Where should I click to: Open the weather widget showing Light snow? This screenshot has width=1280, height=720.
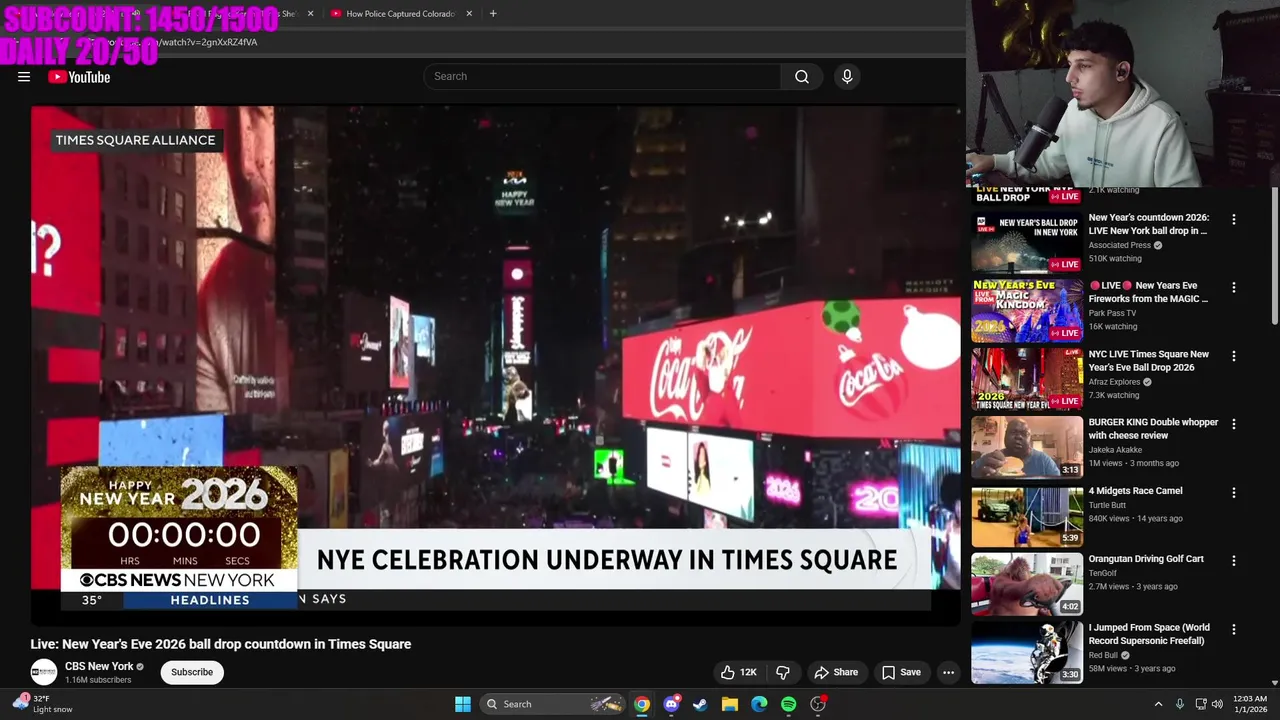coord(42,704)
